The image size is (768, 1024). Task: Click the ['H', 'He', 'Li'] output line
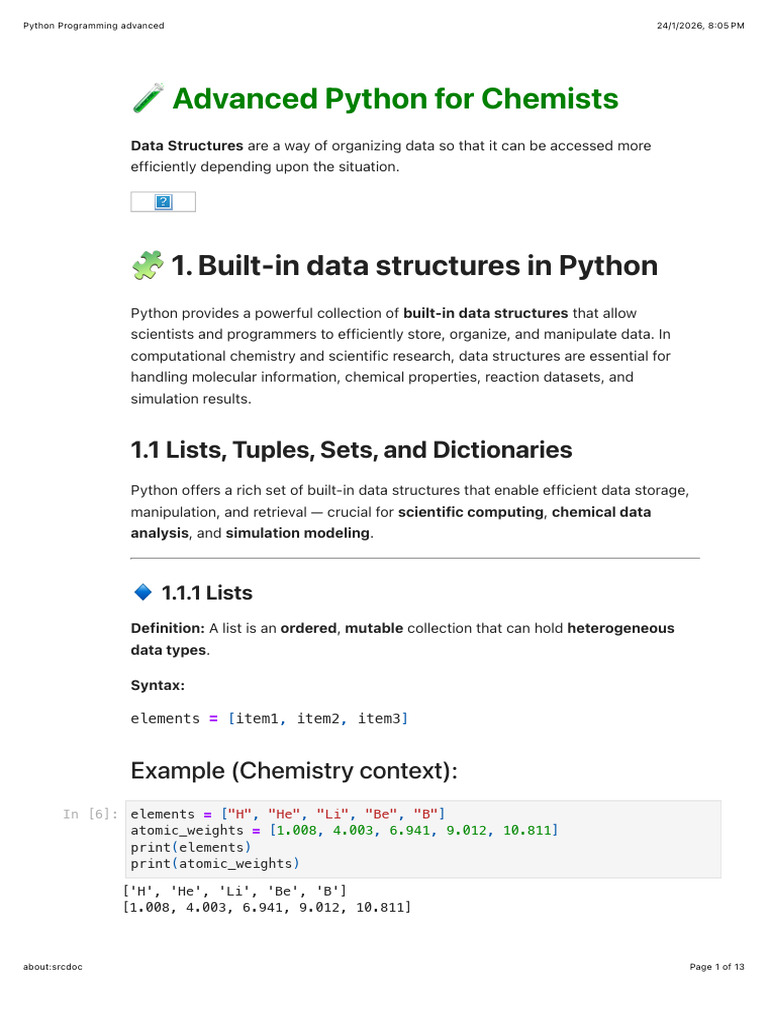point(235,891)
